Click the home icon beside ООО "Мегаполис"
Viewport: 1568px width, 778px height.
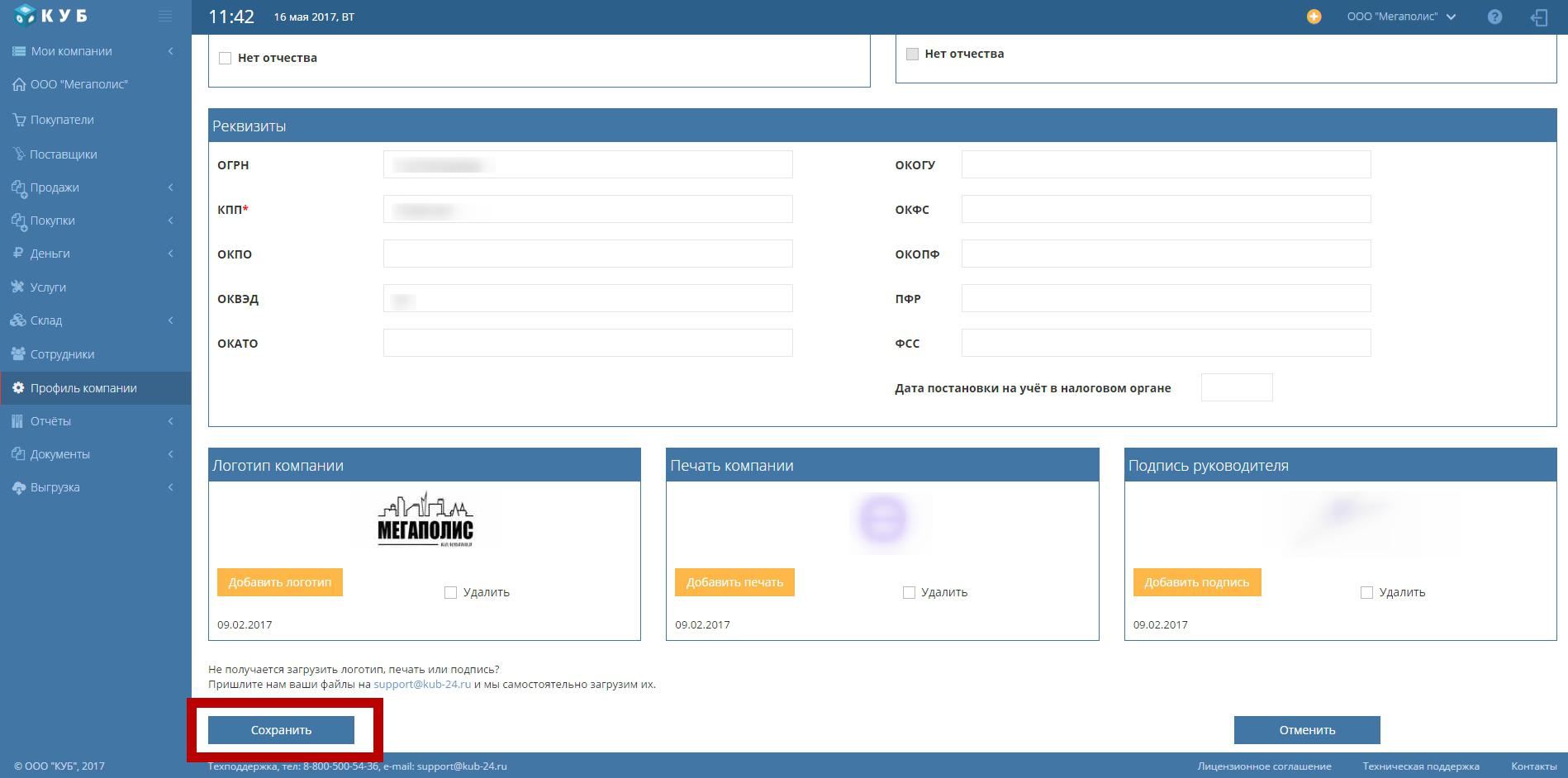click(x=19, y=84)
